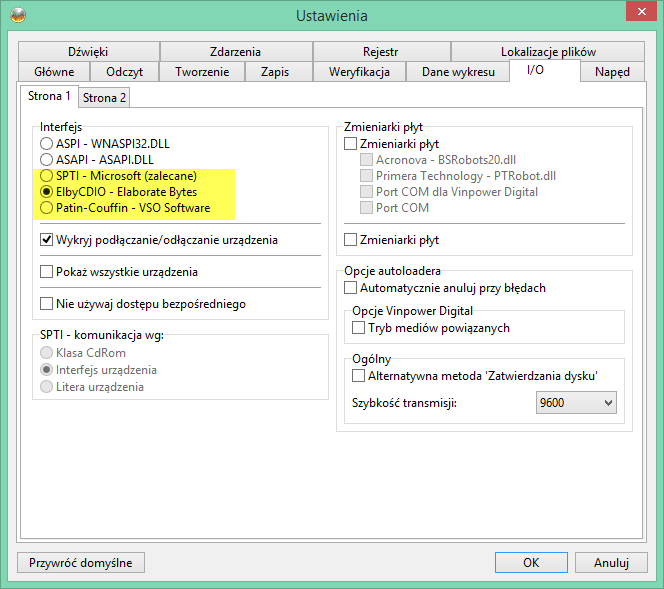Open the Zdarzenia tab

[x=235, y=52]
